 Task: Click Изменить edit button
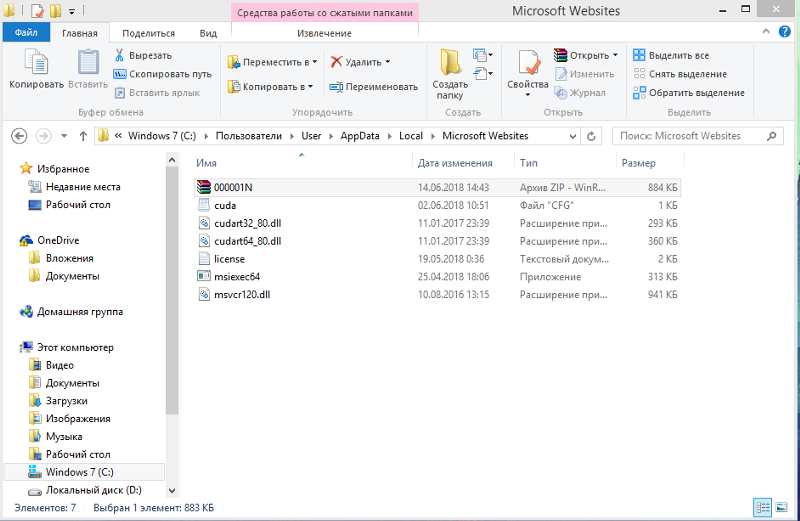coord(585,74)
